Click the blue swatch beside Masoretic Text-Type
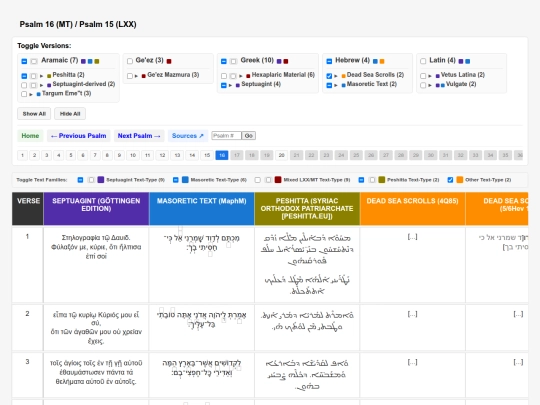 tap(185, 180)
